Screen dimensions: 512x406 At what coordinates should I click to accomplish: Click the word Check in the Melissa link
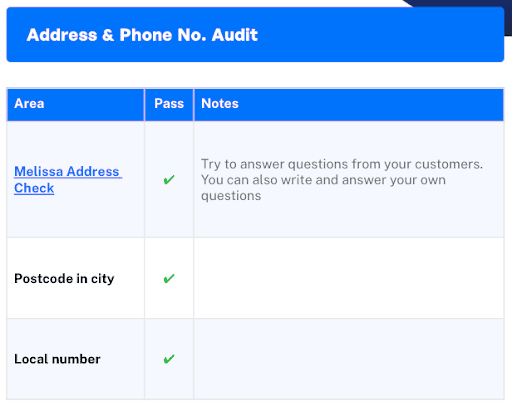coord(34,188)
